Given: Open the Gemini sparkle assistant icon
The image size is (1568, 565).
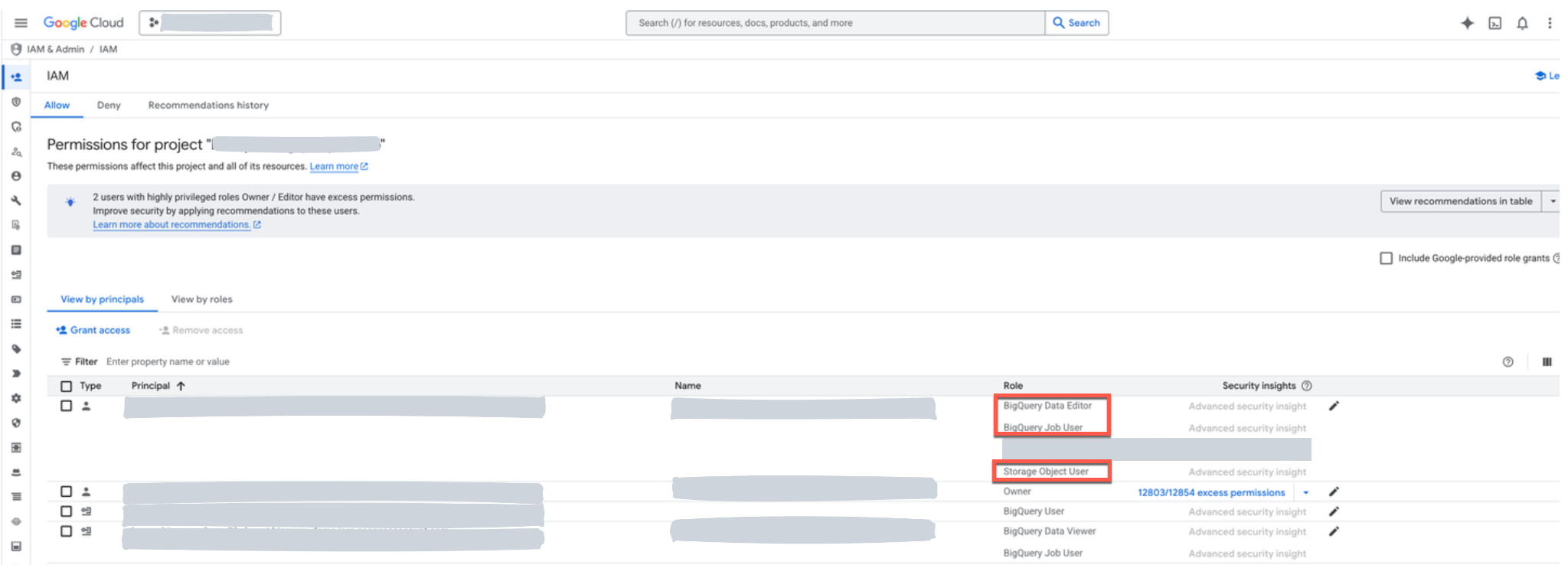Looking at the screenshot, I should tap(1467, 23).
